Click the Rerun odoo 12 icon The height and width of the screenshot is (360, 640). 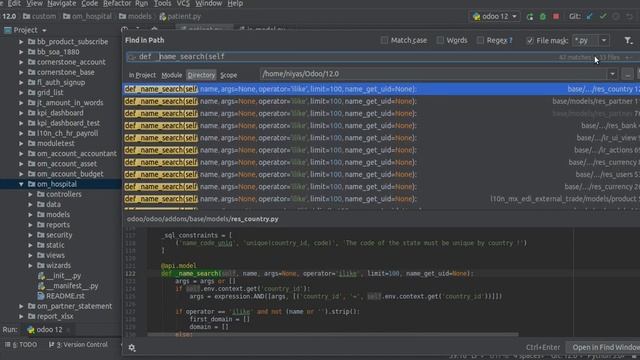530,17
